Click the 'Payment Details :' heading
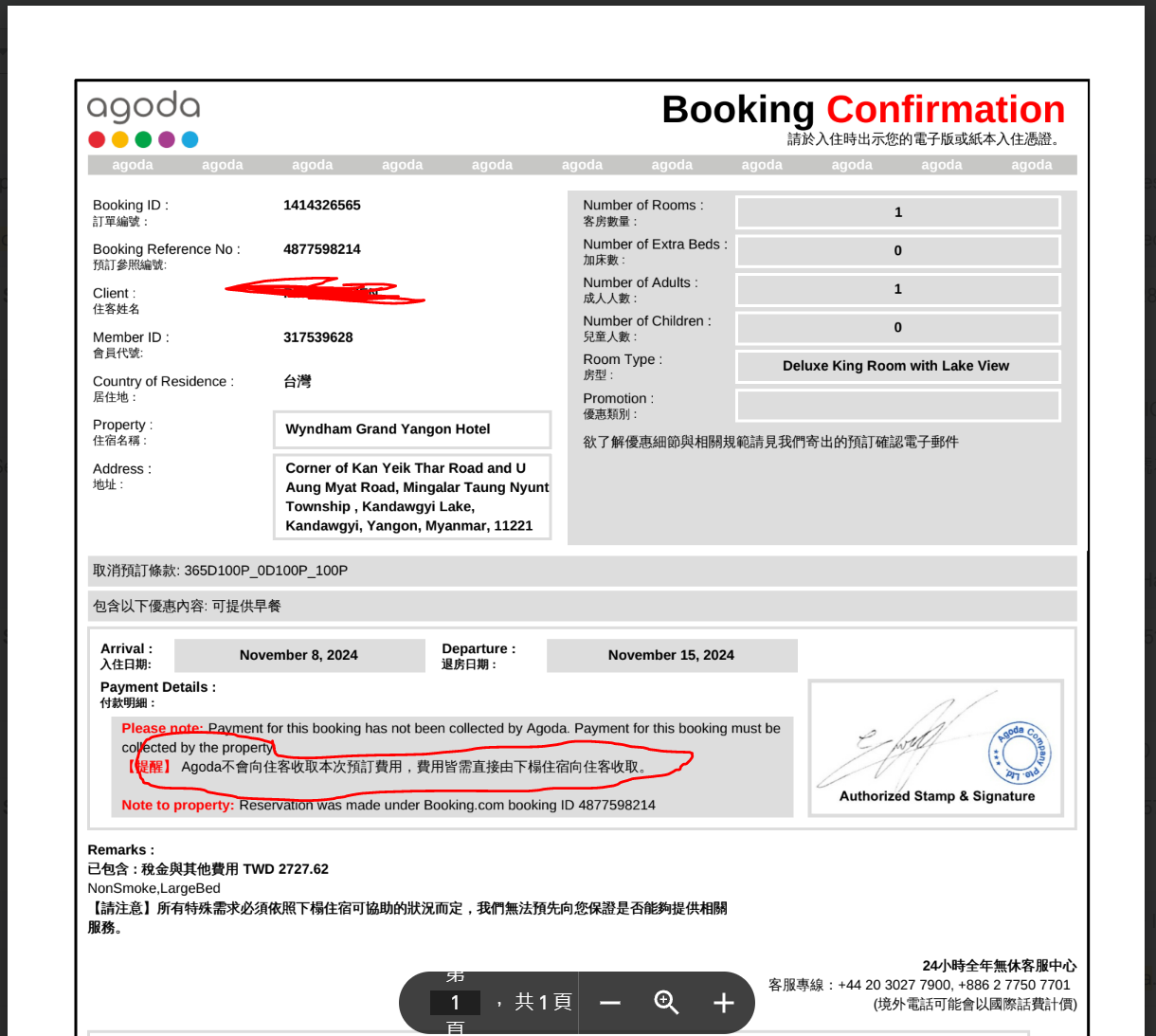The image size is (1156, 1036). 158,687
